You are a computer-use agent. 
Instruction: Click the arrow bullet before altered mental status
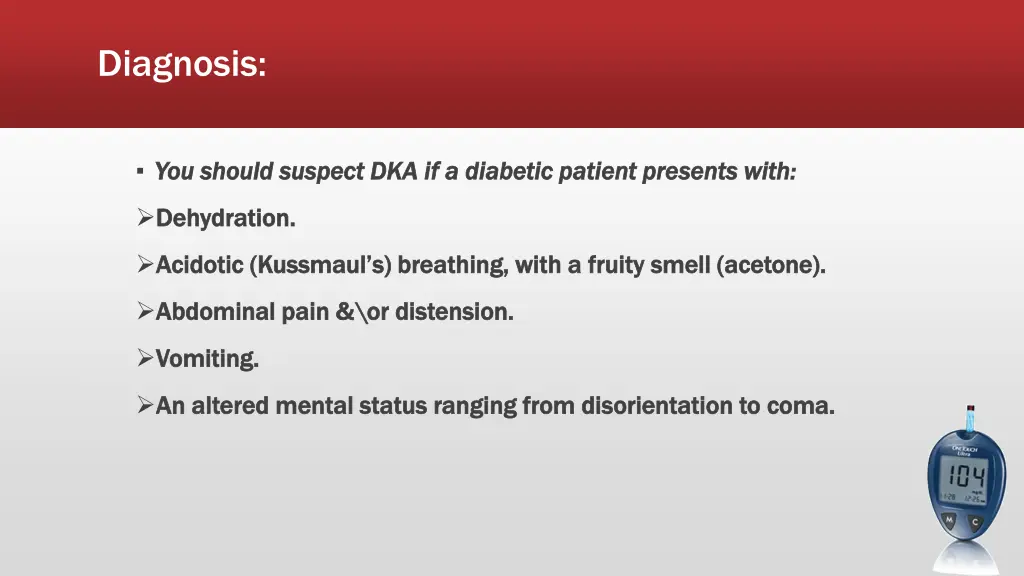[144, 406]
